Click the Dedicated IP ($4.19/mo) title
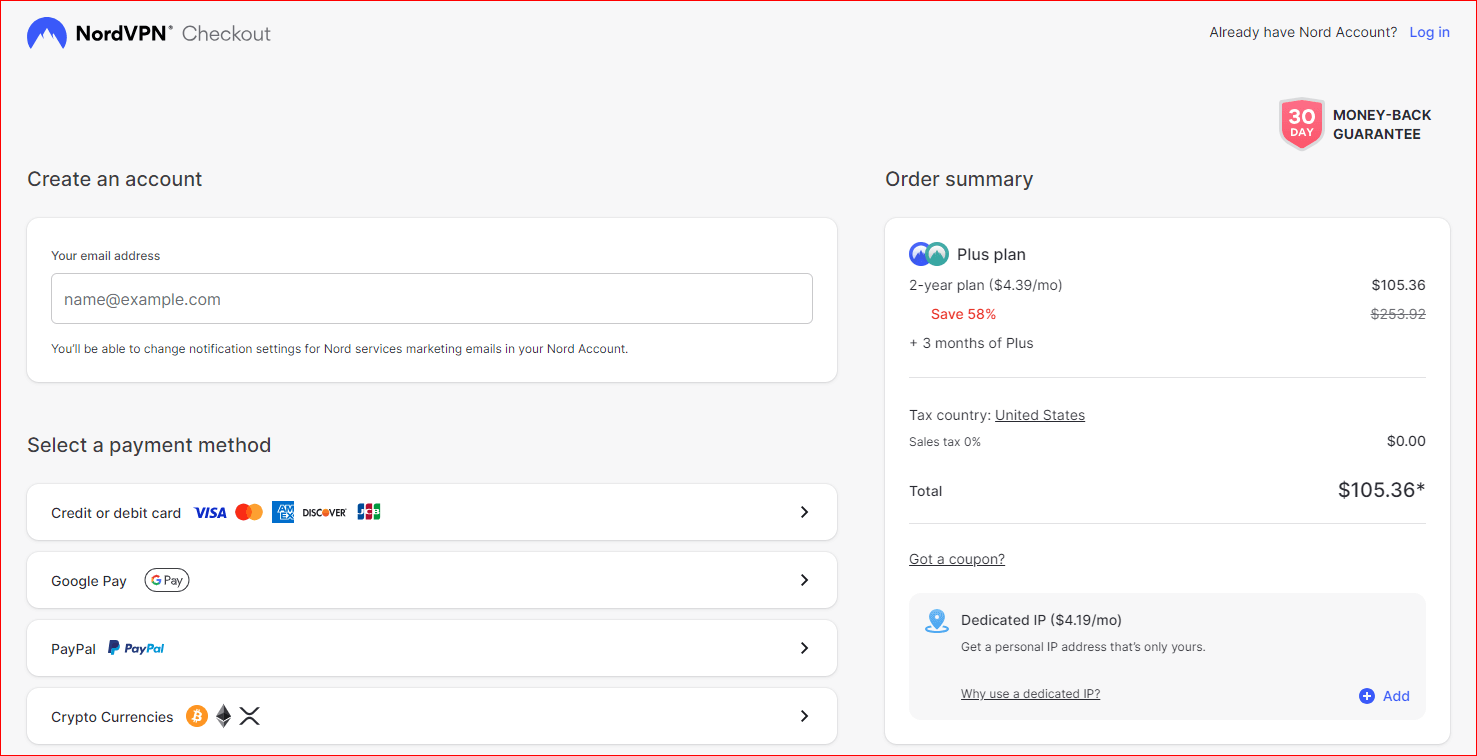The height and width of the screenshot is (756, 1477). click(1041, 620)
